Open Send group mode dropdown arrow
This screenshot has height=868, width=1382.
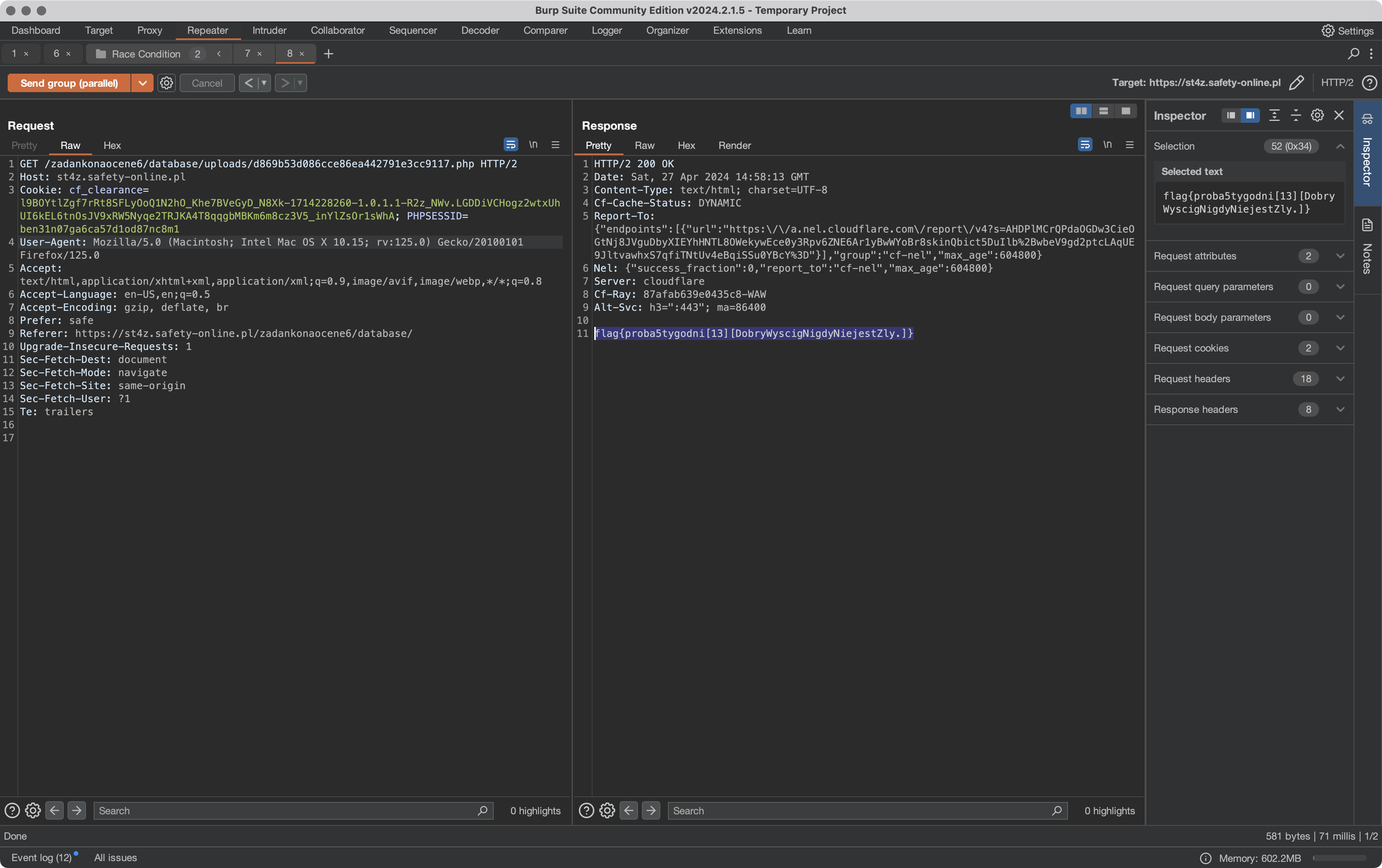tap(142, 83)
